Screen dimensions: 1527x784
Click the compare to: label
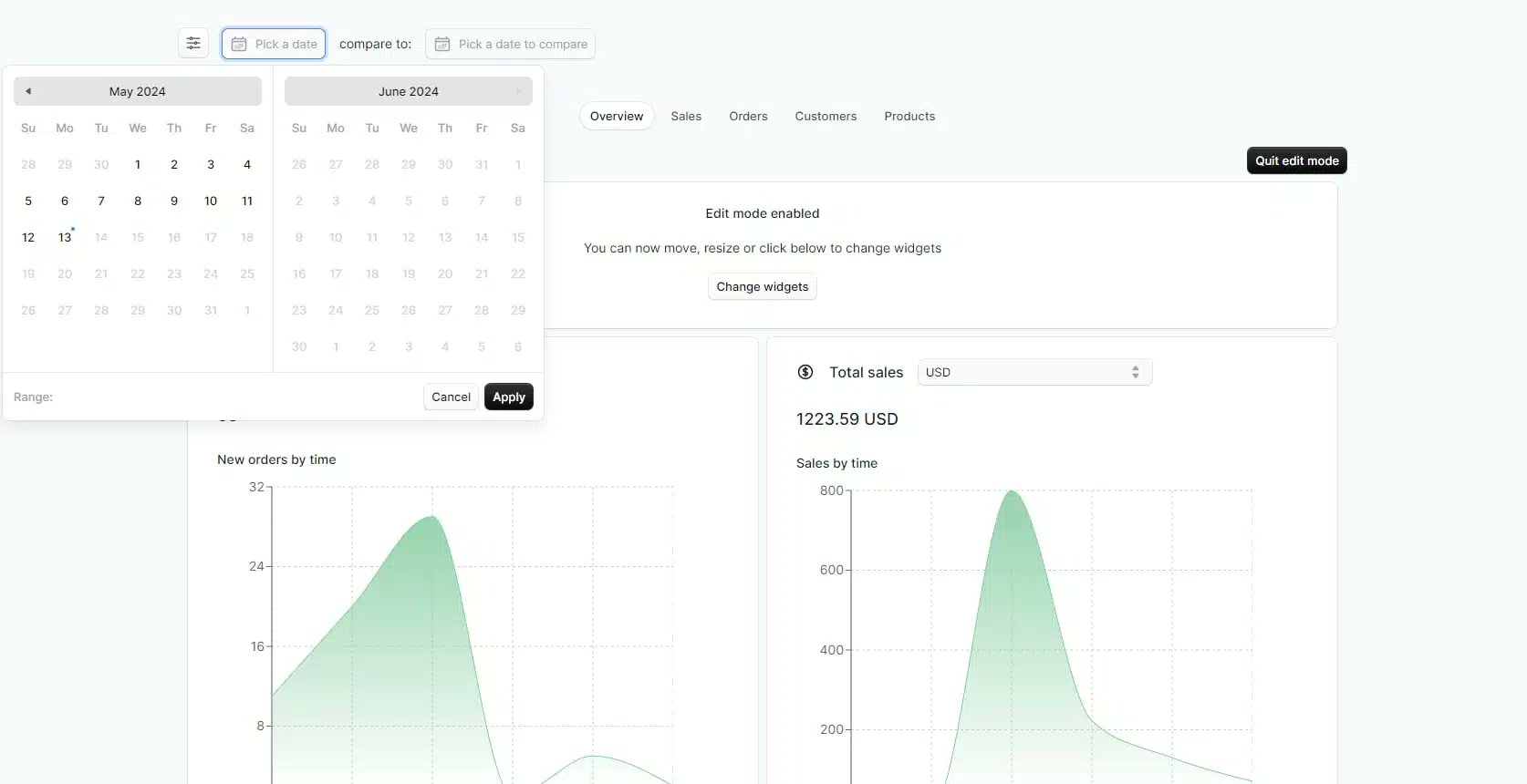click(x=376, y=44)
